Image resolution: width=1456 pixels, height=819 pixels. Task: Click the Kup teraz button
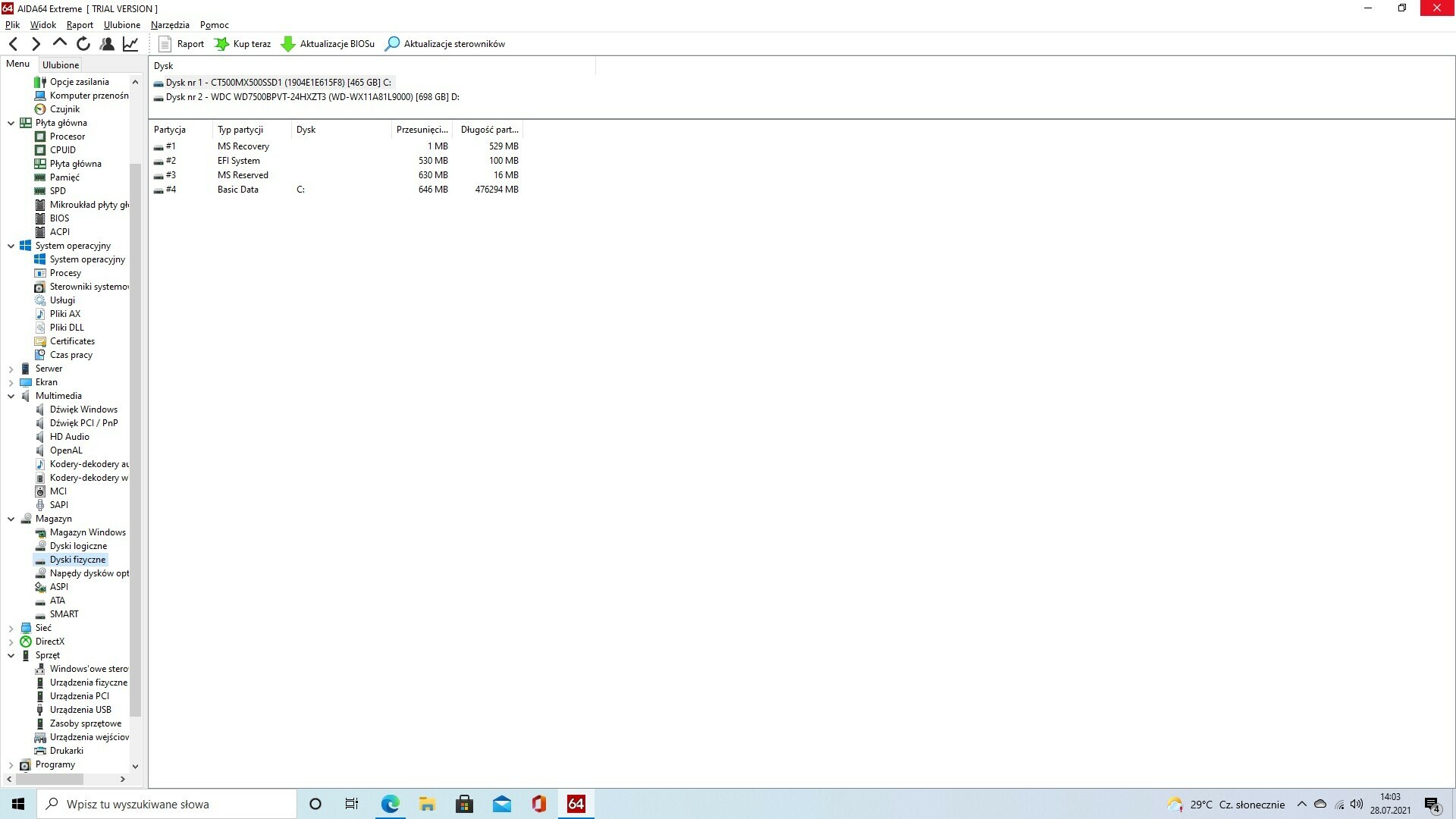(243, 44)
